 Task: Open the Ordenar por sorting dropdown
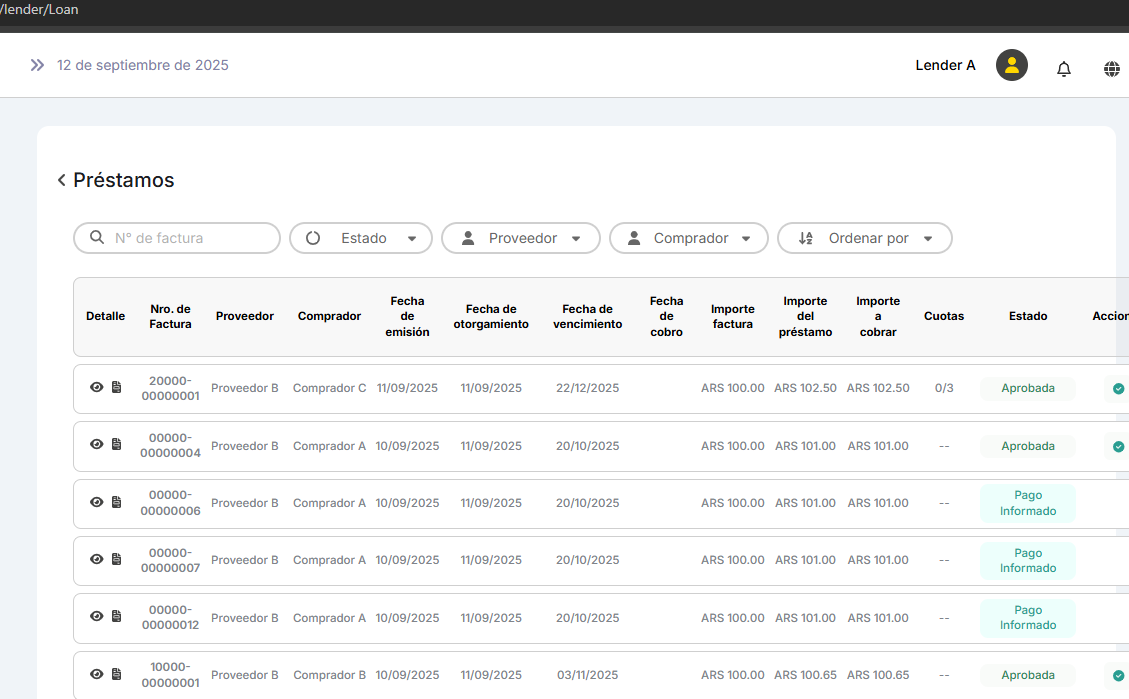865,238
